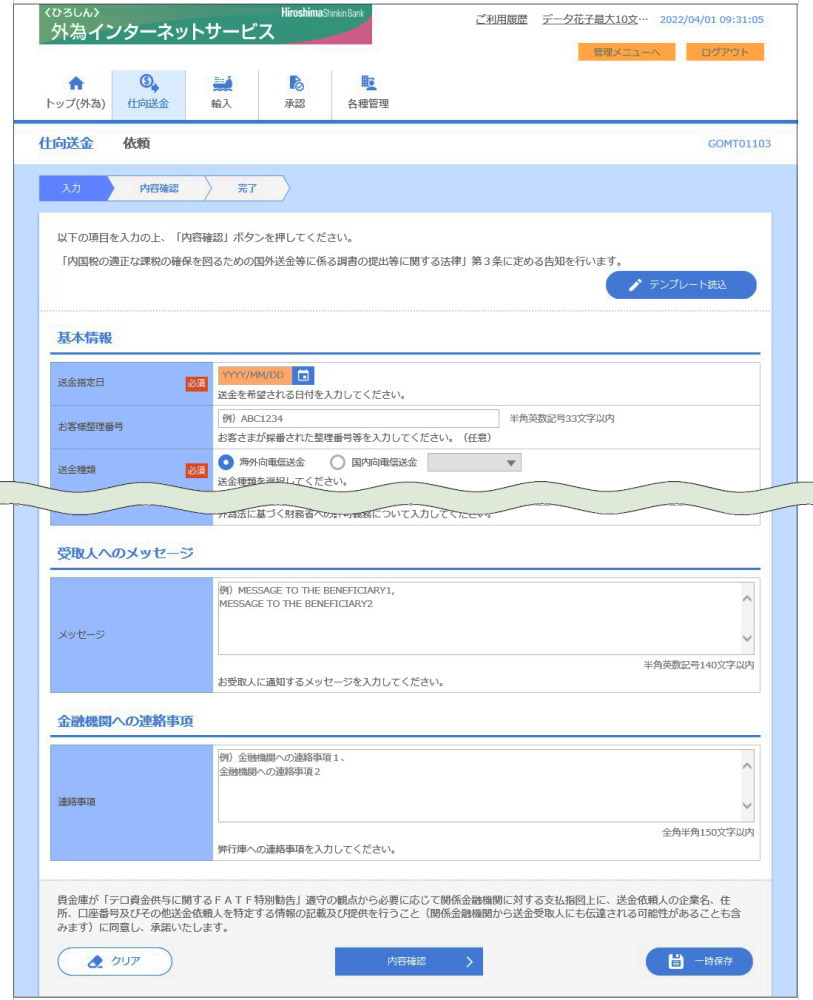Click the クリア eraser button
The width and height of the screenshot is (813, 1000).
coord(114,961)
